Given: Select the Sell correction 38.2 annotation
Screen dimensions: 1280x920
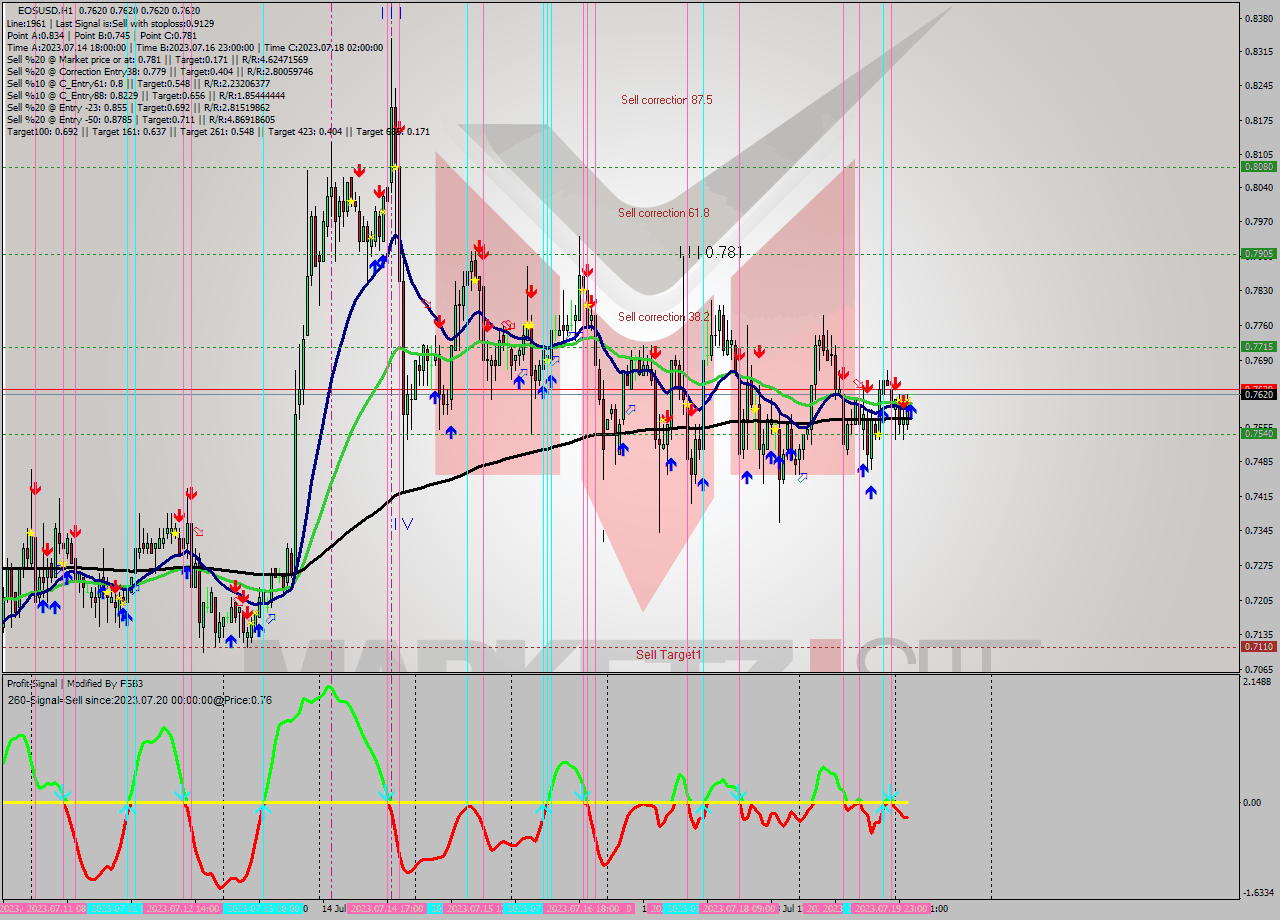Looking at the screenshot, I should (x=662, y=318).
